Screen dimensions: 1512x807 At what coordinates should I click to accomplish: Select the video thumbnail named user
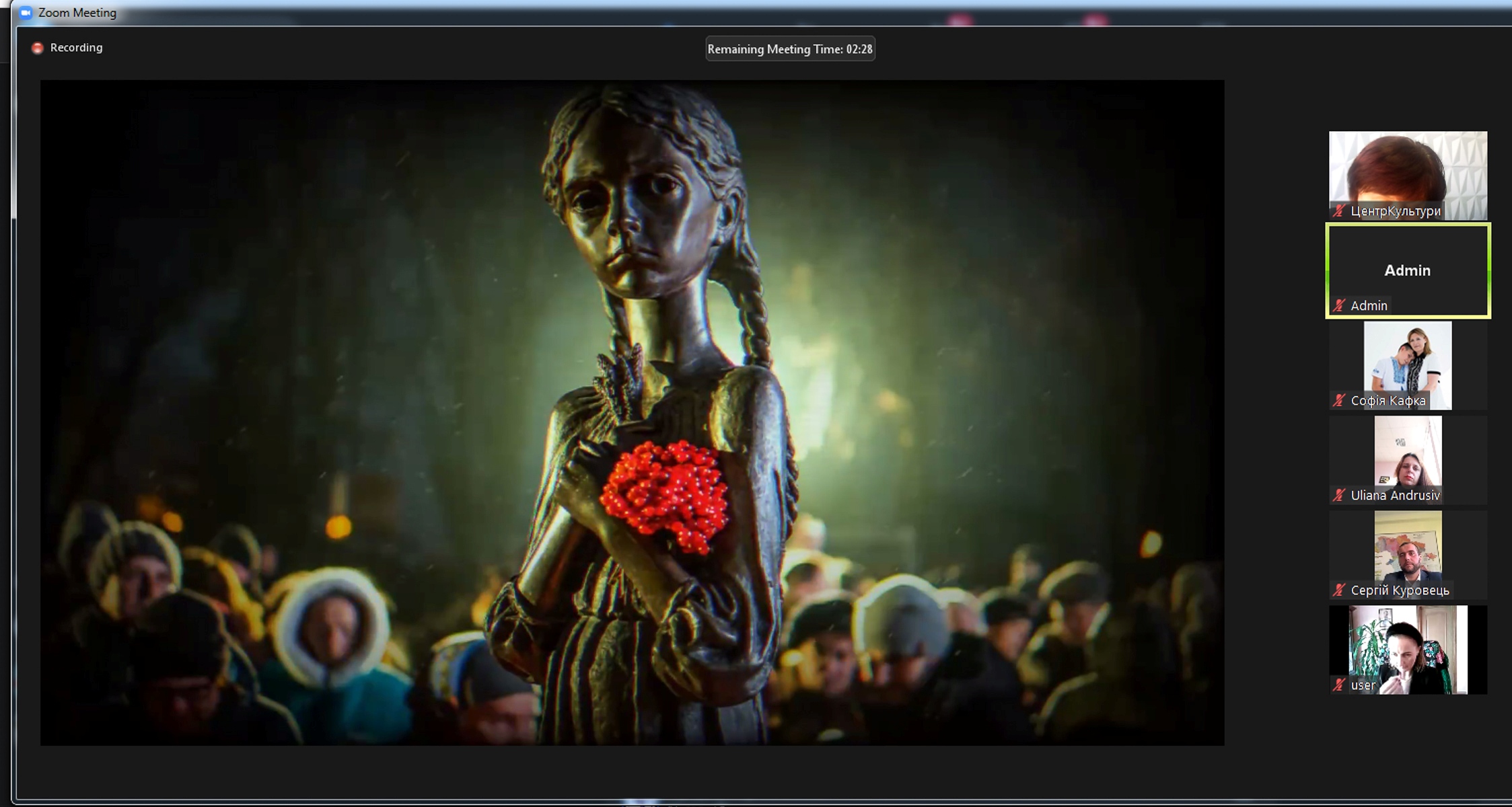1408,646
